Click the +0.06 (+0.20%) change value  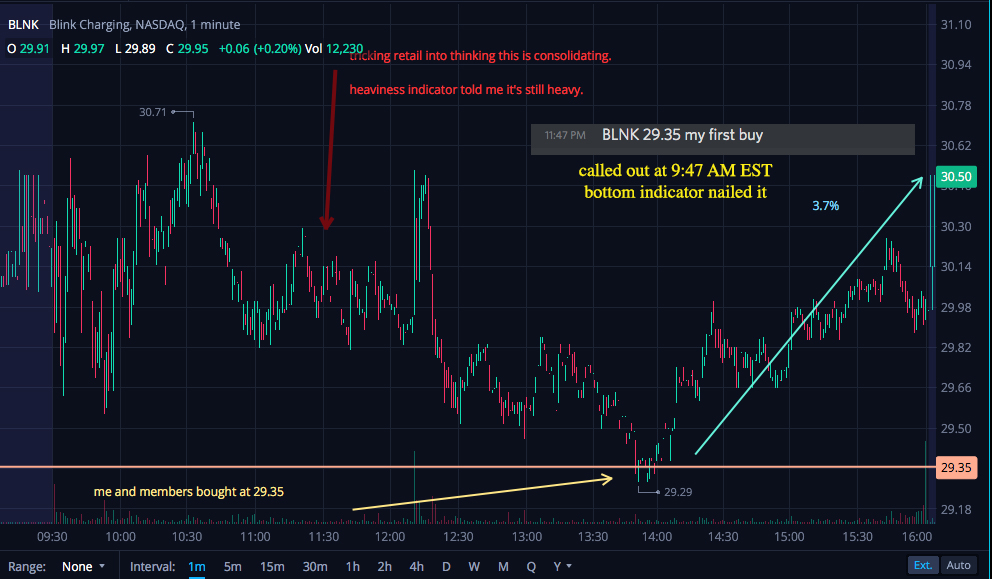260,49
